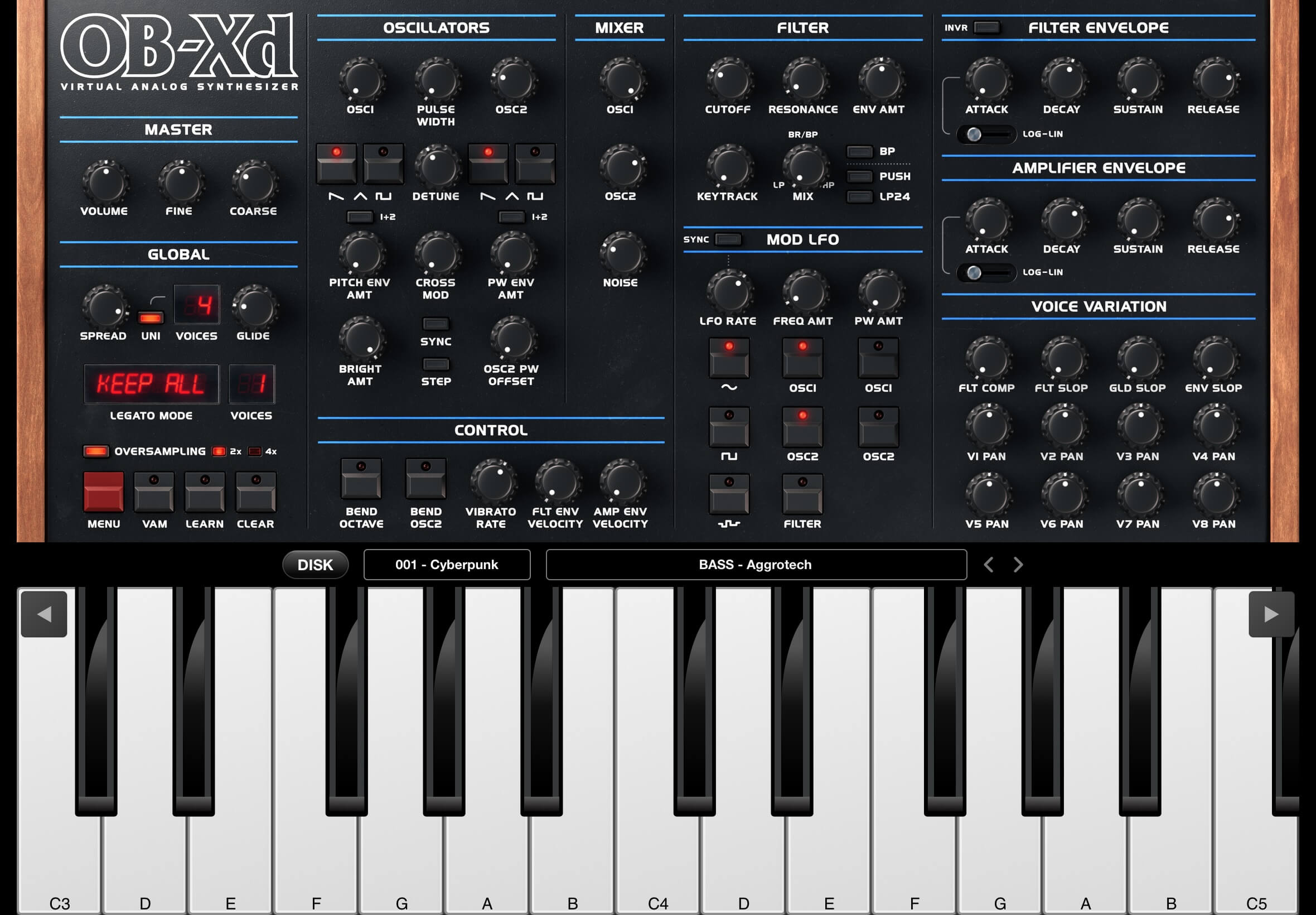
Task: Toggle the Bend OSC2 button
Action: tap(425, 478)
